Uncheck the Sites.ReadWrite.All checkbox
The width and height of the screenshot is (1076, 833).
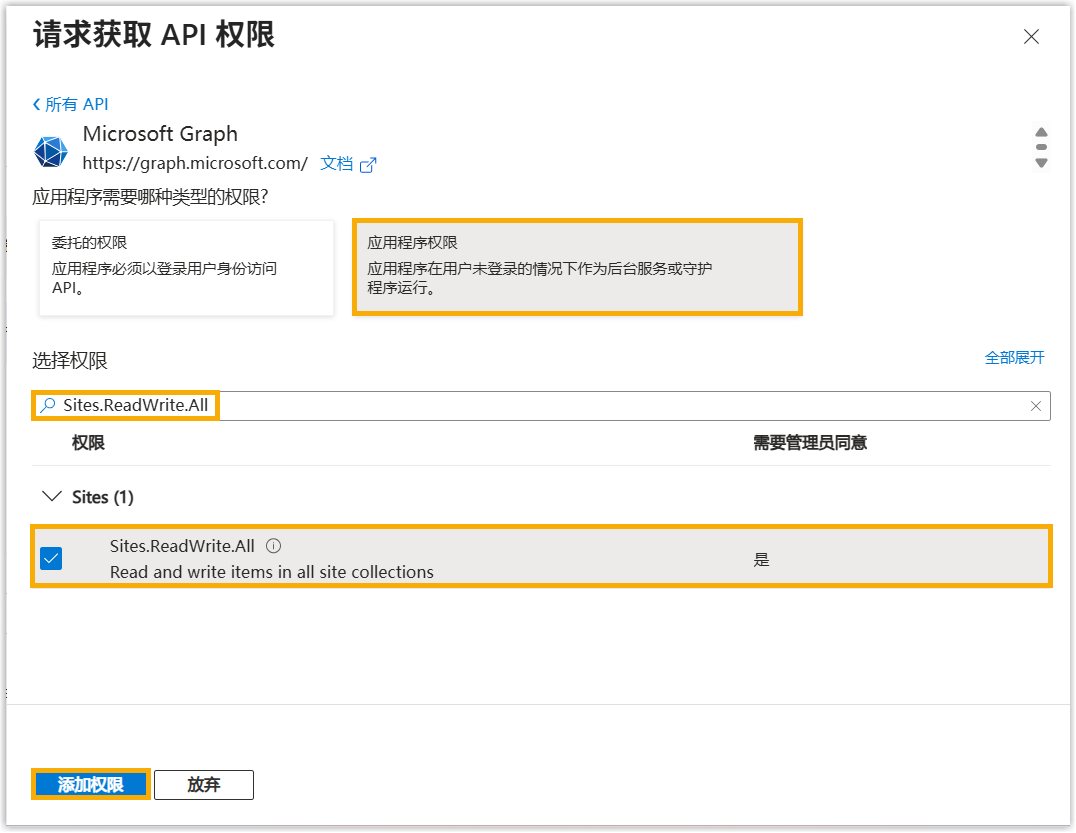(51, 558)
